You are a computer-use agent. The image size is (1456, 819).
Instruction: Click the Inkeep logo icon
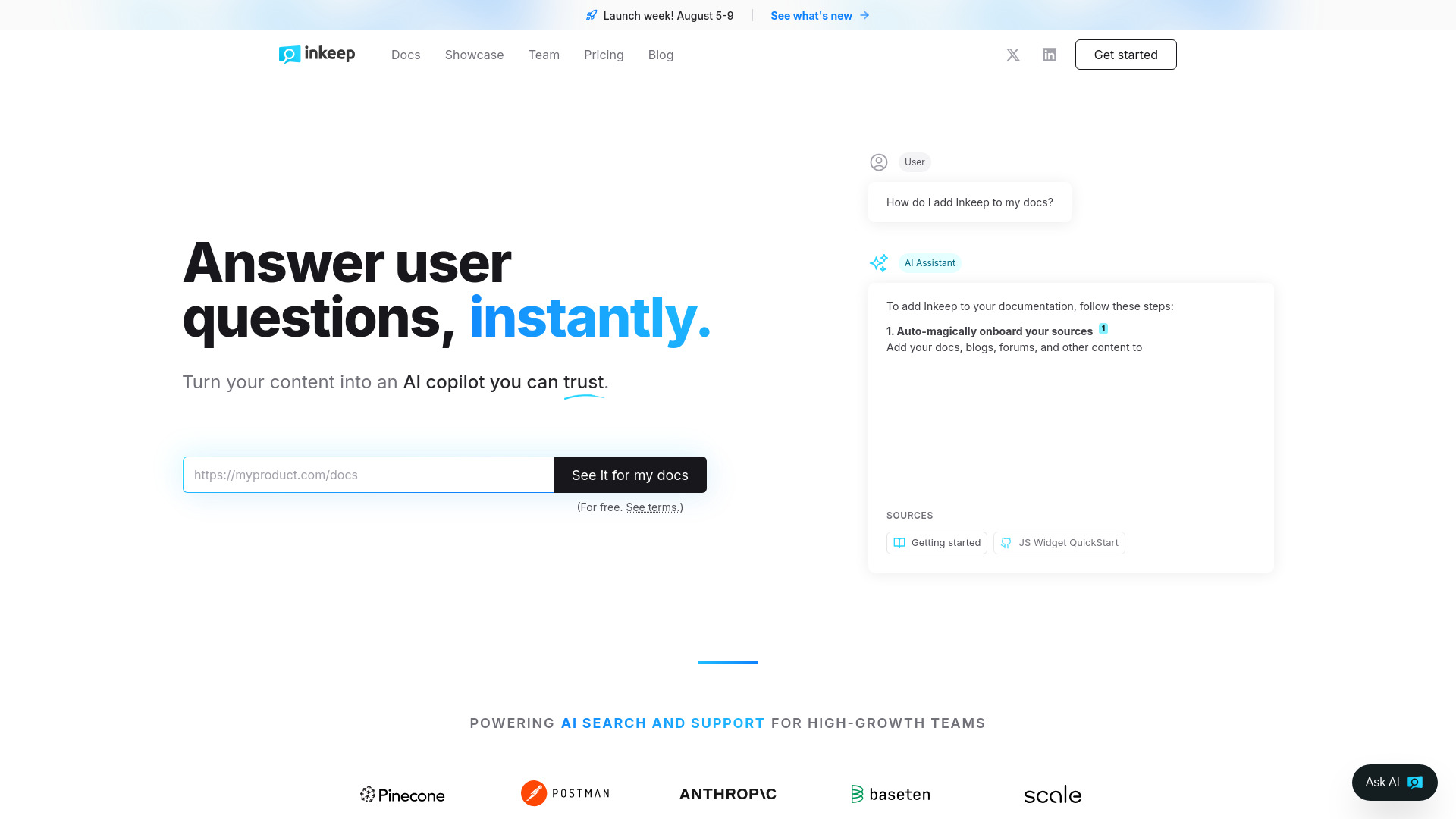point(288,54)
